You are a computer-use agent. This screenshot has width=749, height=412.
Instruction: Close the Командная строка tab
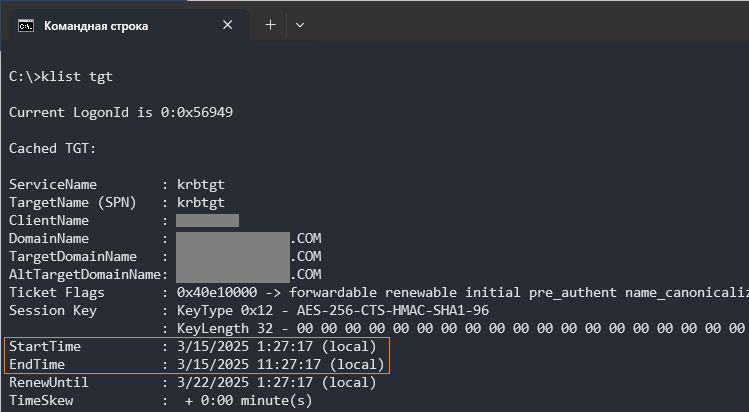click(x=227, y=25)
